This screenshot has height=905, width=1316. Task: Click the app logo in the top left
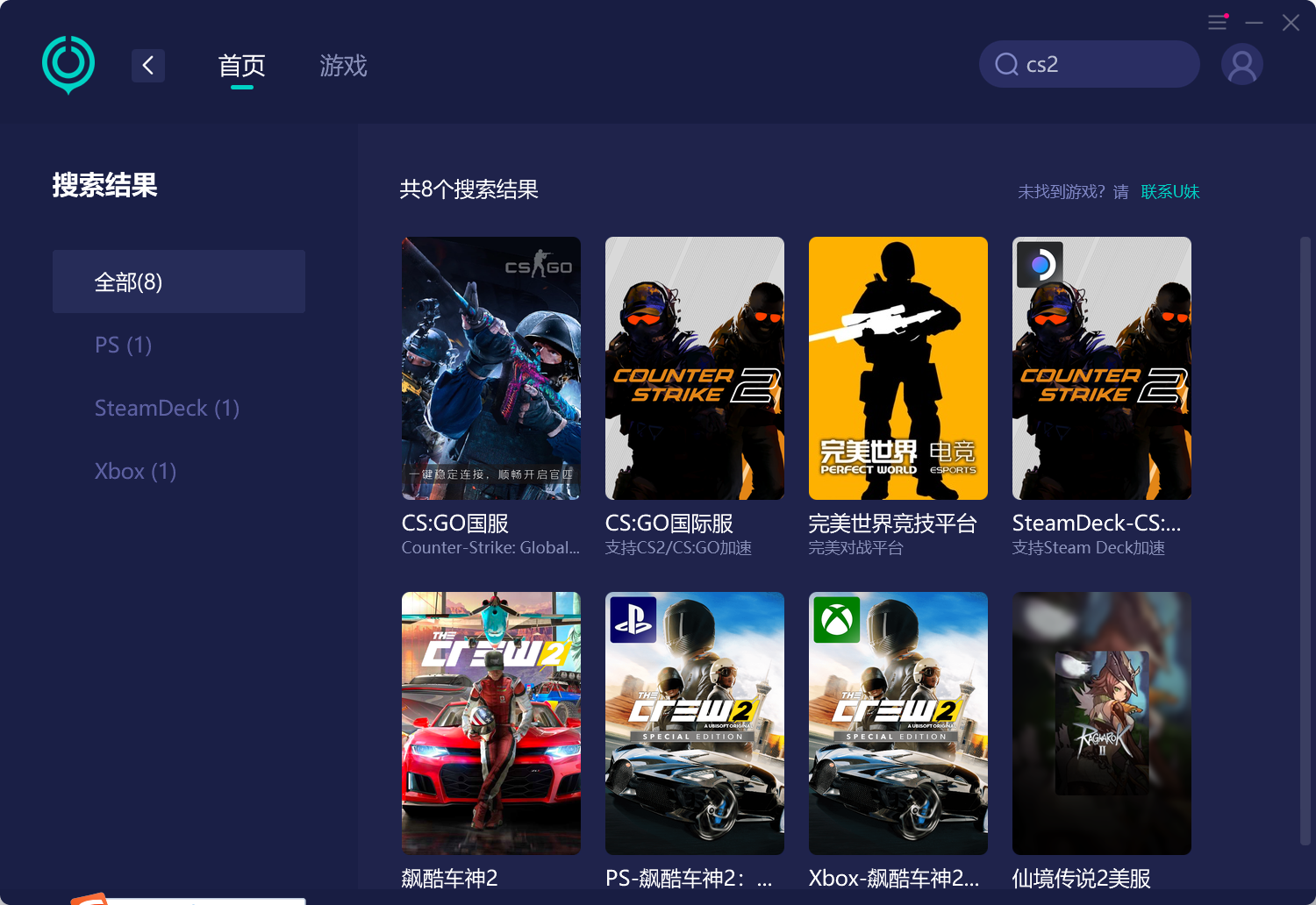pos(68,64)
